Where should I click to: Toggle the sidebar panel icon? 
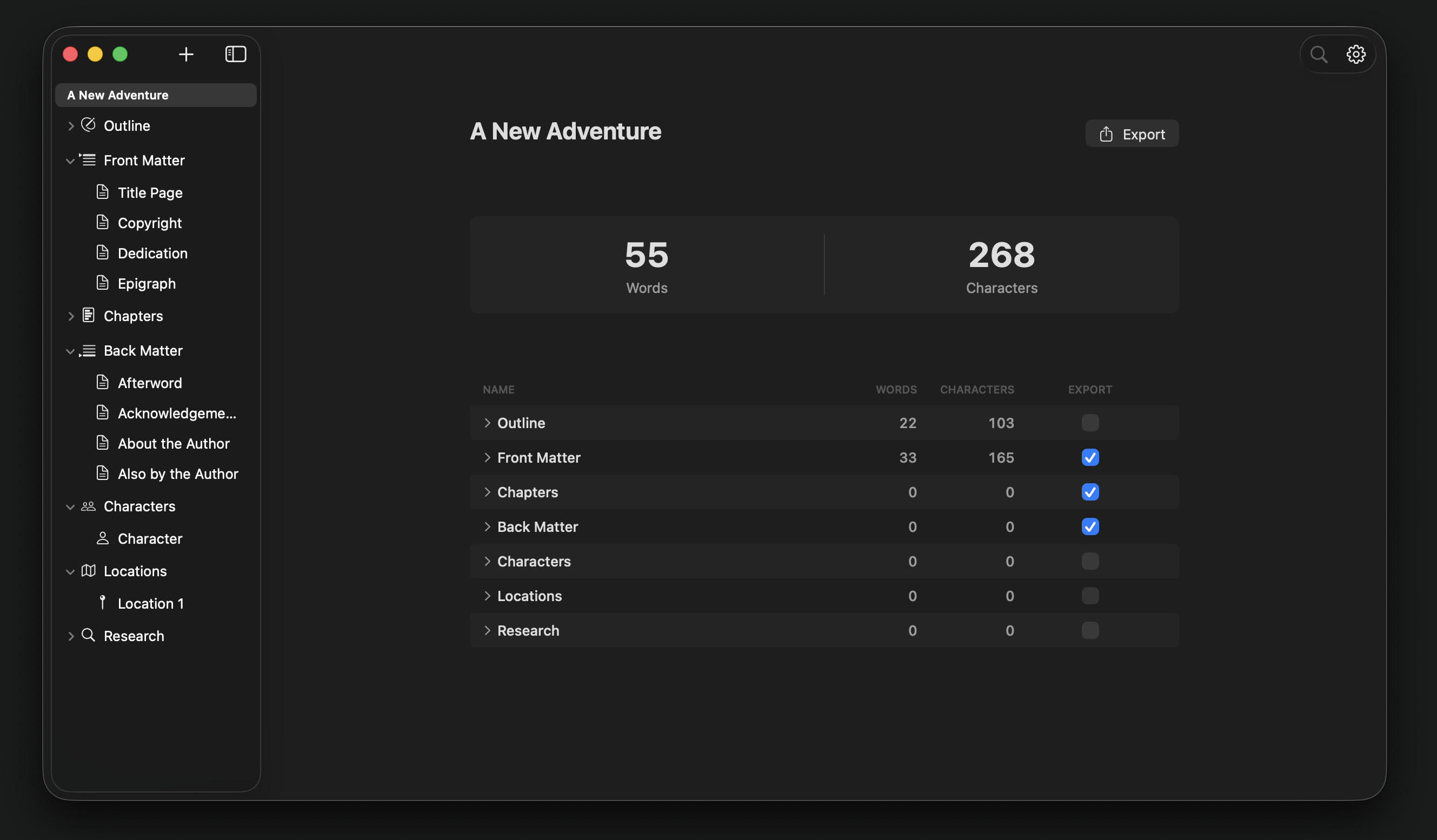236,55
